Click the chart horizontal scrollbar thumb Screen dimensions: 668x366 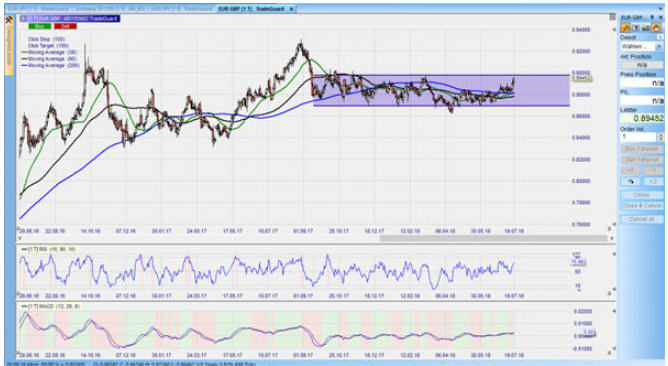coord(493,238)
